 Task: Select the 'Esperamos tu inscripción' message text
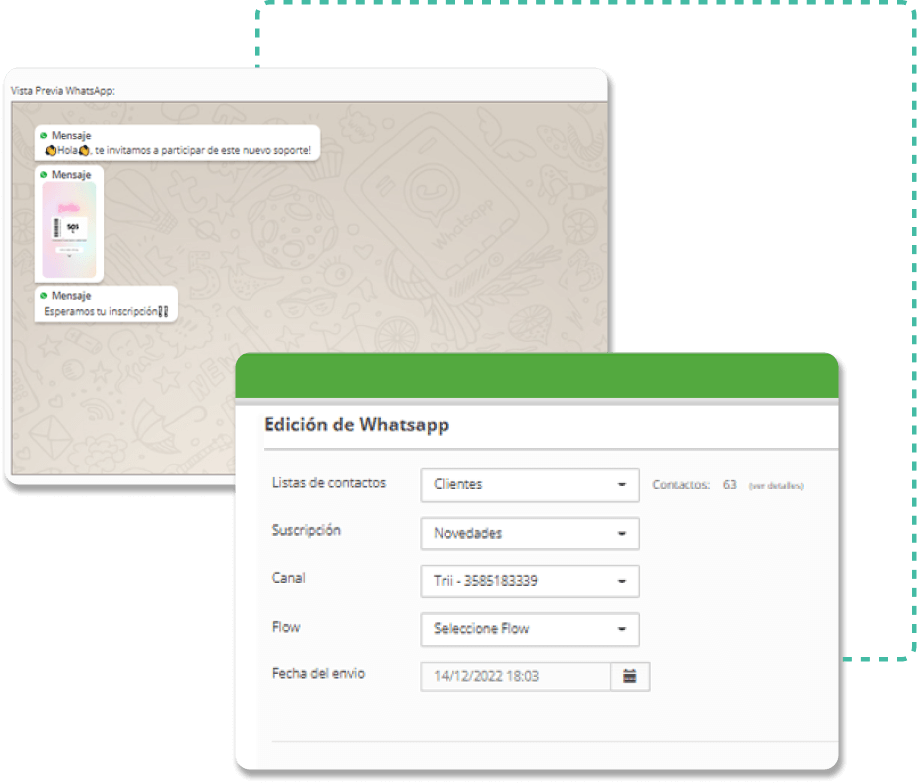click(101, 312)
